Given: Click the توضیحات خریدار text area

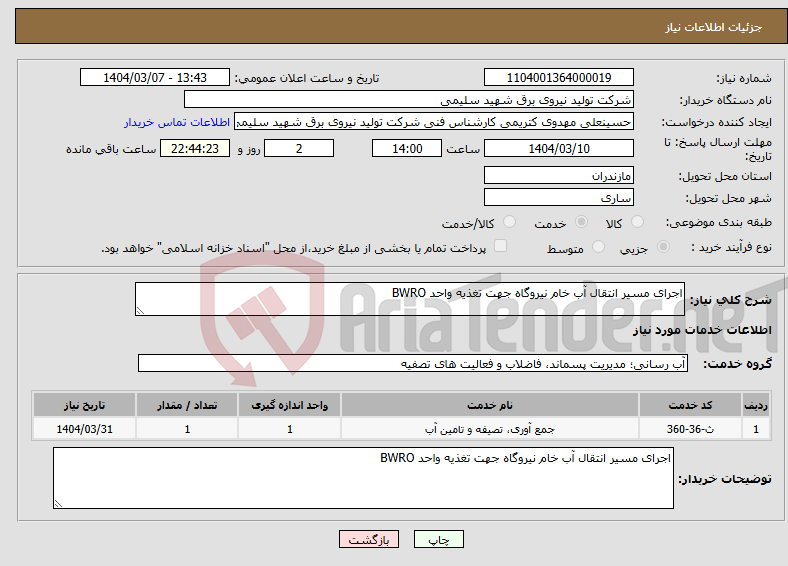Looking at the screenshot, I should coord(363,478).
